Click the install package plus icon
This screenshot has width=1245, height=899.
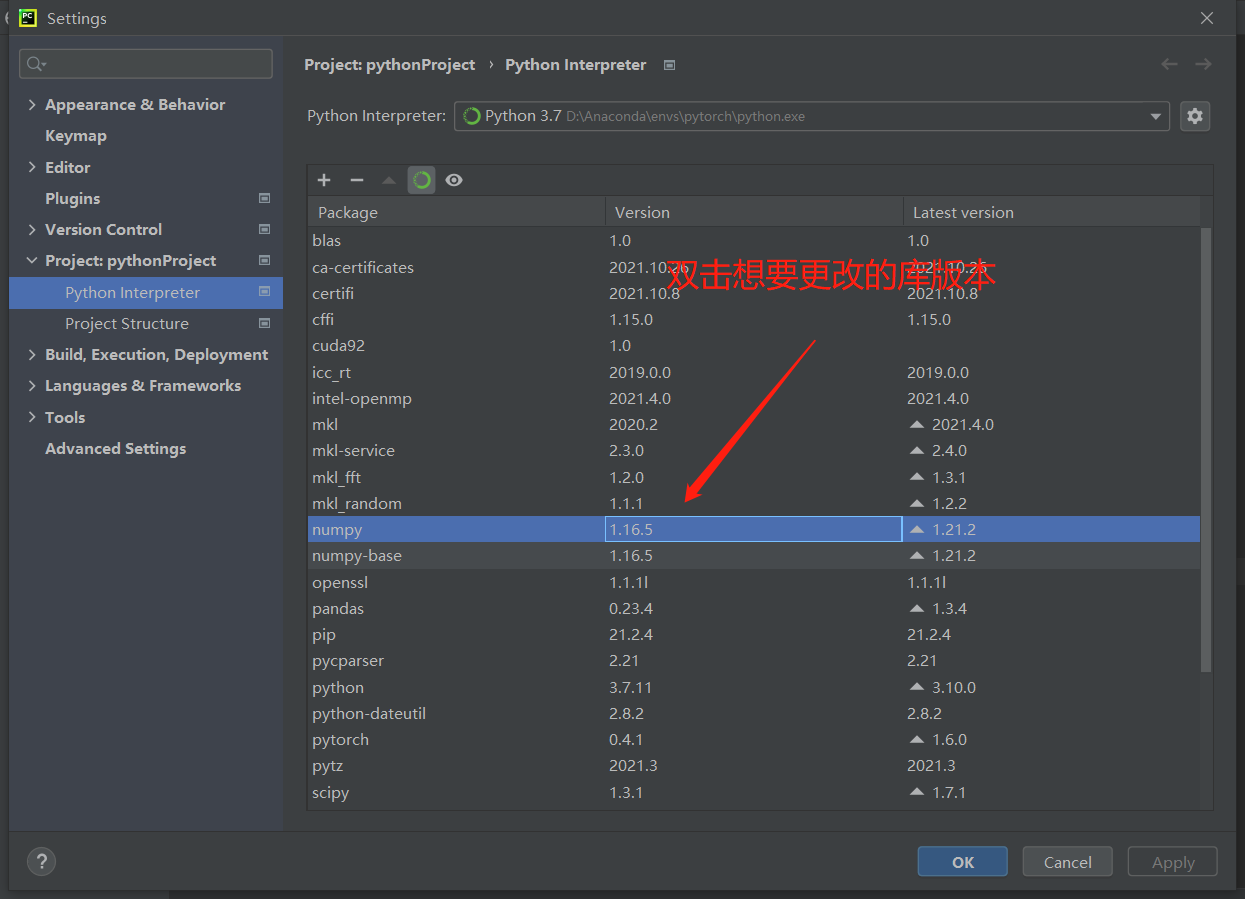[x=324, y=180]
